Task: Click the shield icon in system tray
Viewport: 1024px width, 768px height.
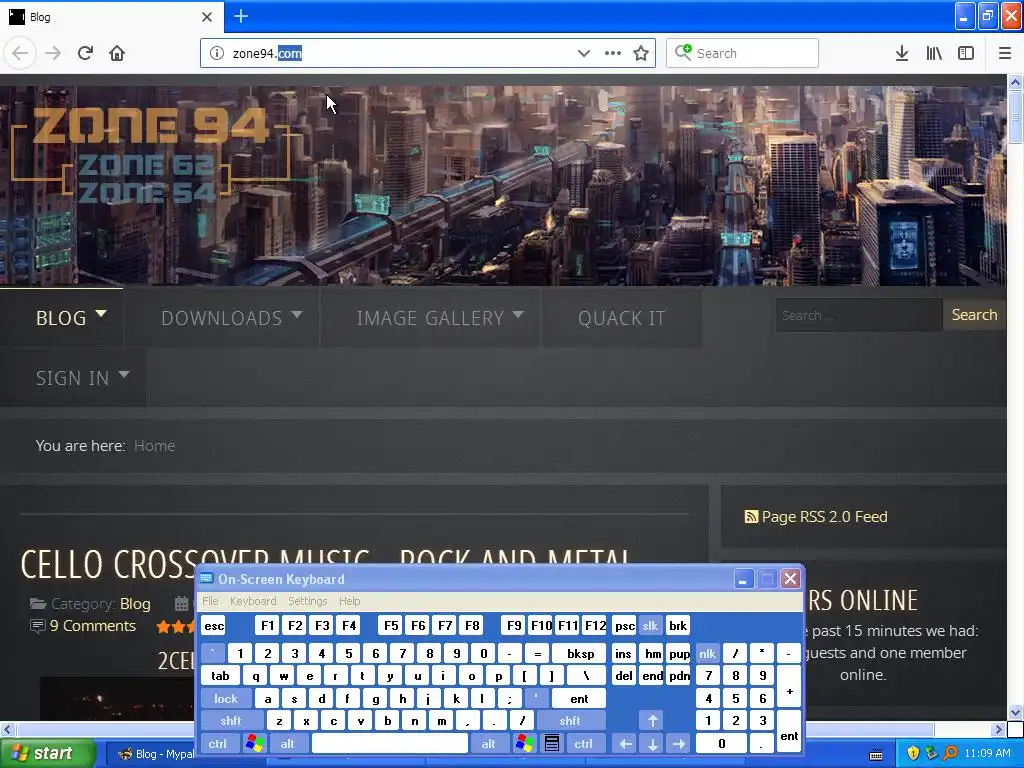Action: (913, 753)
